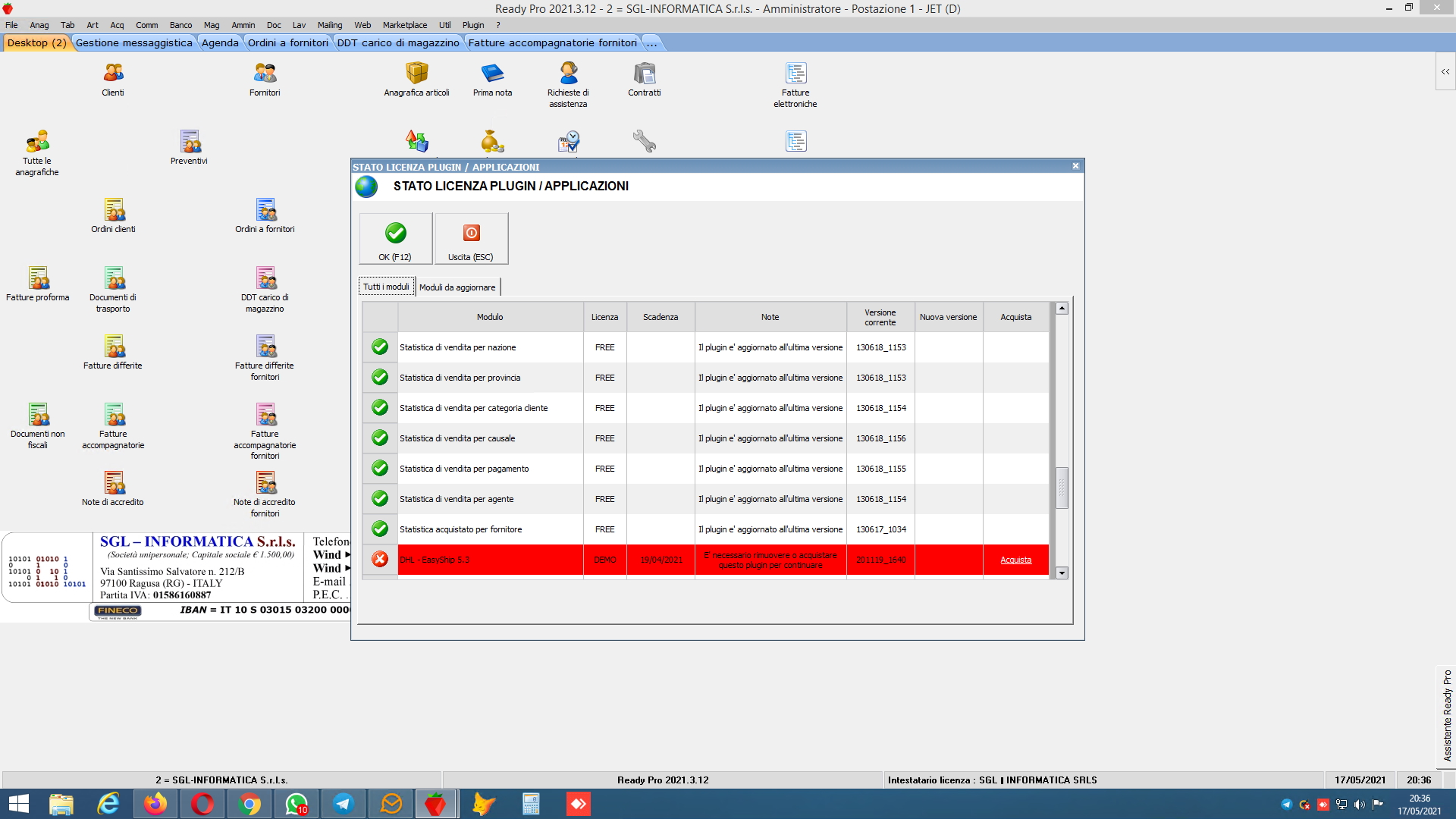Screen dimensions: 1456x819
Task: Select DHL - EasyShip 5.3 module name
Action: 435,560
